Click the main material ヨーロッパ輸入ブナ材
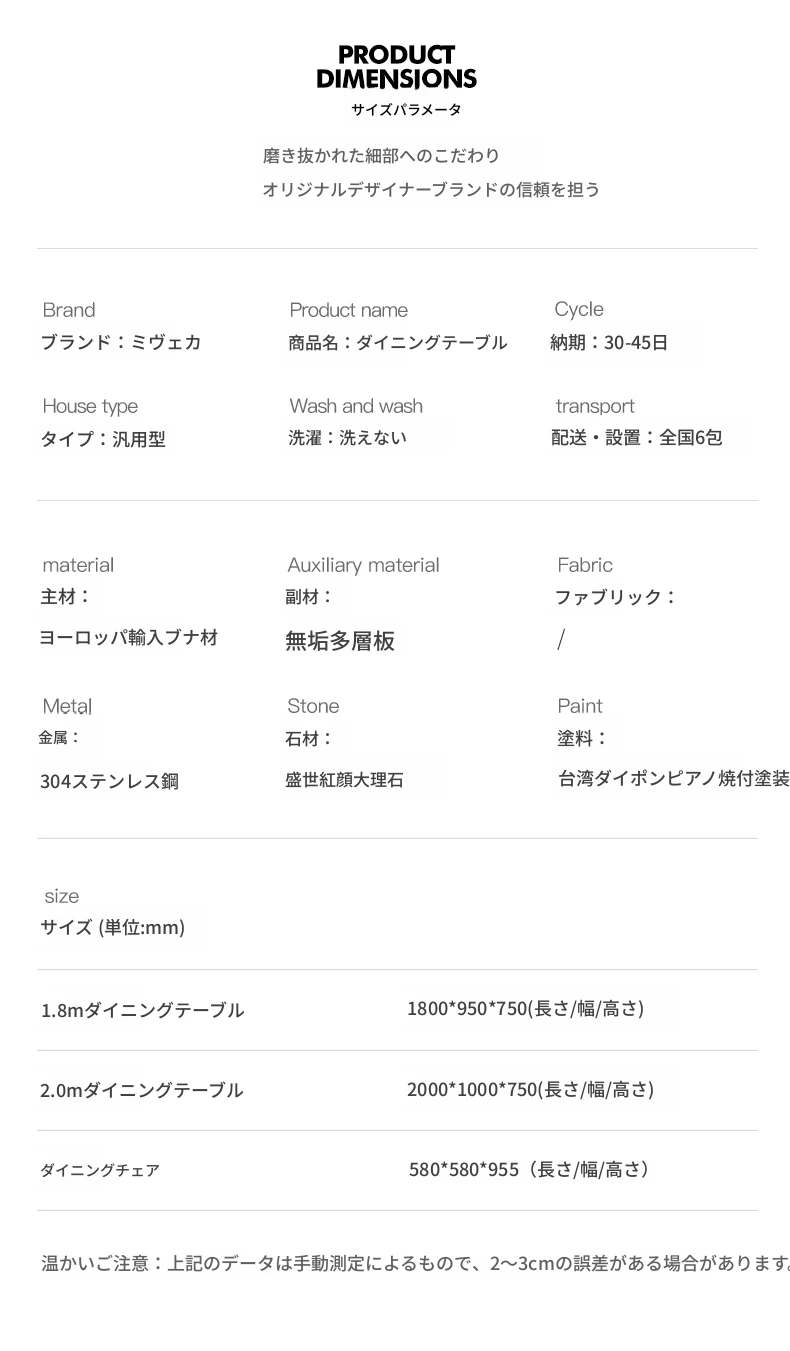This screenshot has height=1351, width=790. tap(129, 637)
